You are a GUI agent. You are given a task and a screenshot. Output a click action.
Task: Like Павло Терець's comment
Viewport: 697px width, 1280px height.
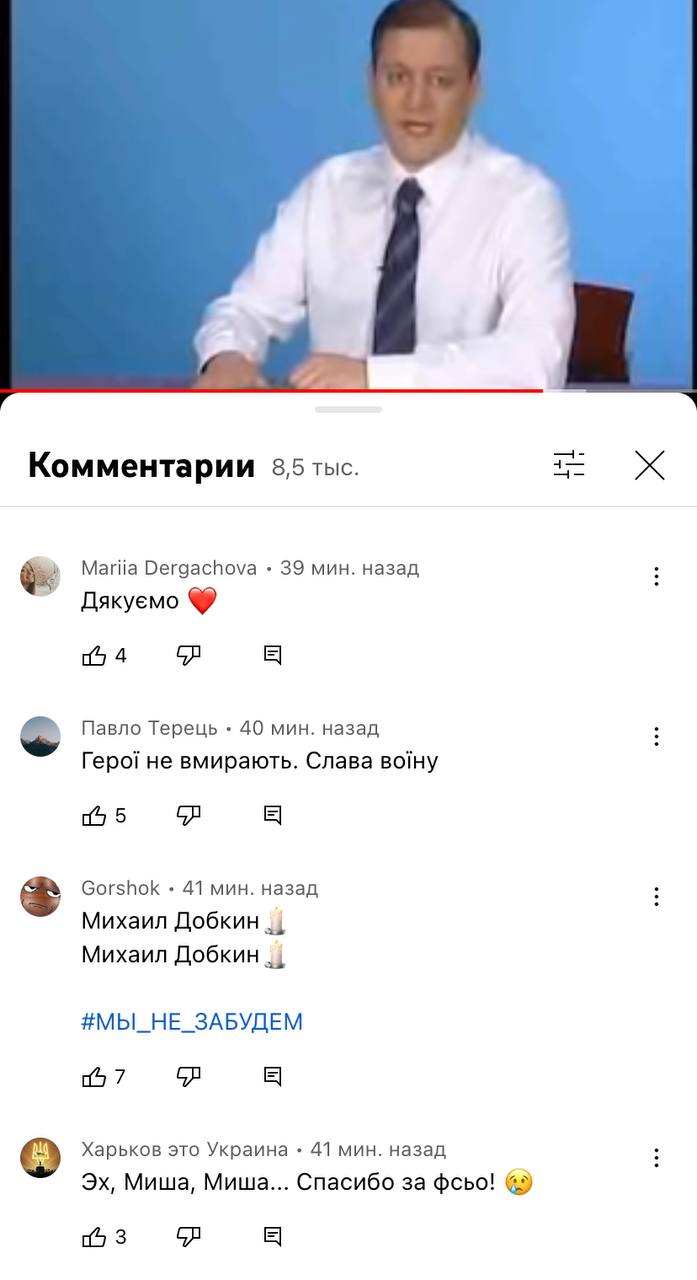pos(94,815)
